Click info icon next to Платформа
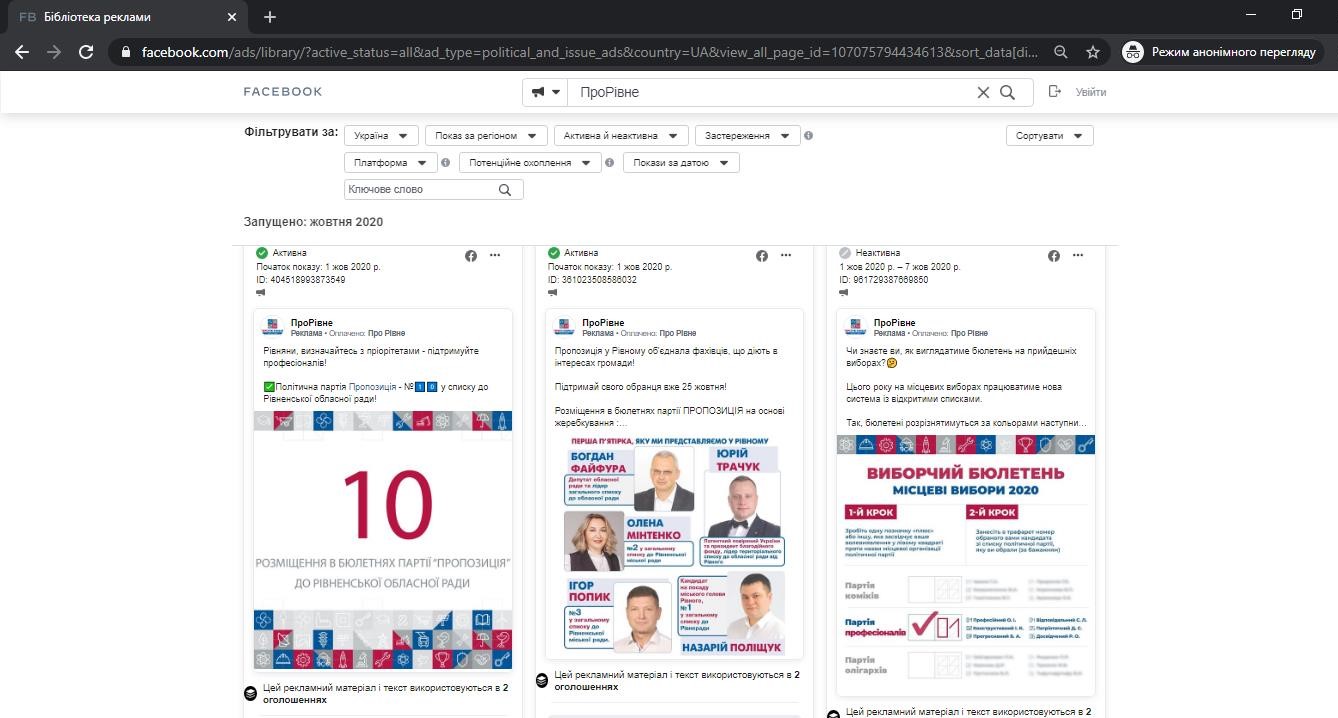 pos(446,162)
